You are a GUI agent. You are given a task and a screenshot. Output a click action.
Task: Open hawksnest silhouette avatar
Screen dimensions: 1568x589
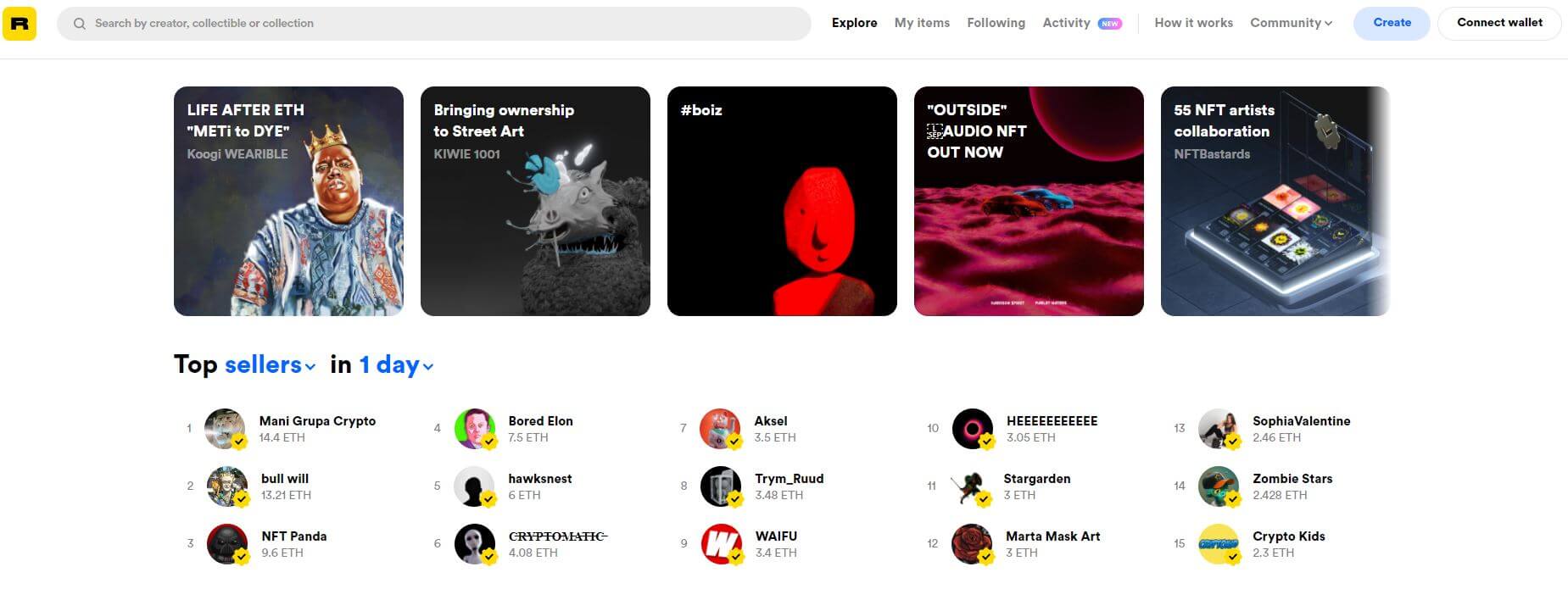tap(475, 486)
